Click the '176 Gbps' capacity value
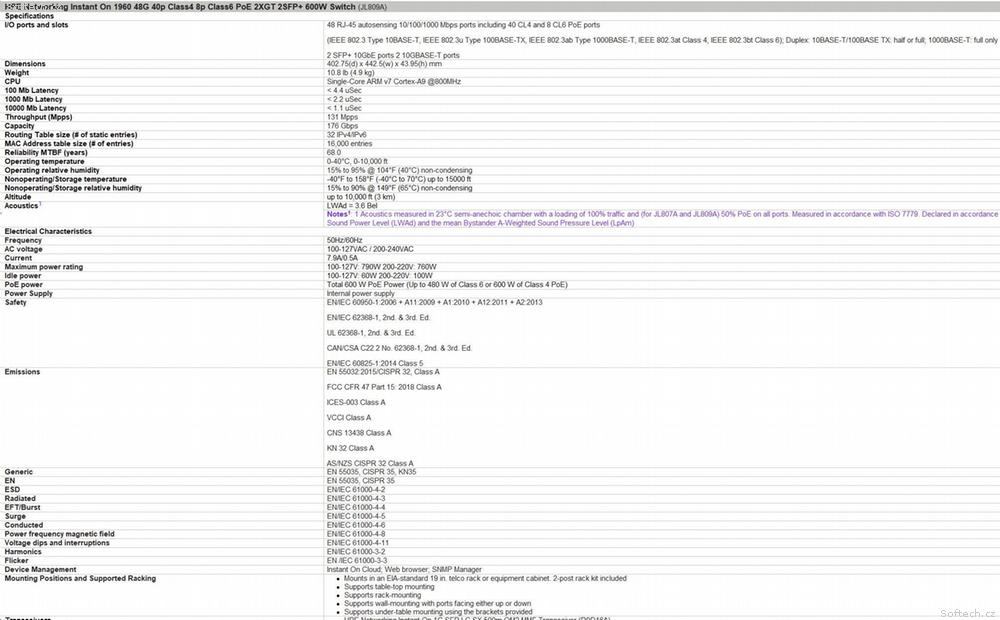1000x620 pixels. coord(342,126)
